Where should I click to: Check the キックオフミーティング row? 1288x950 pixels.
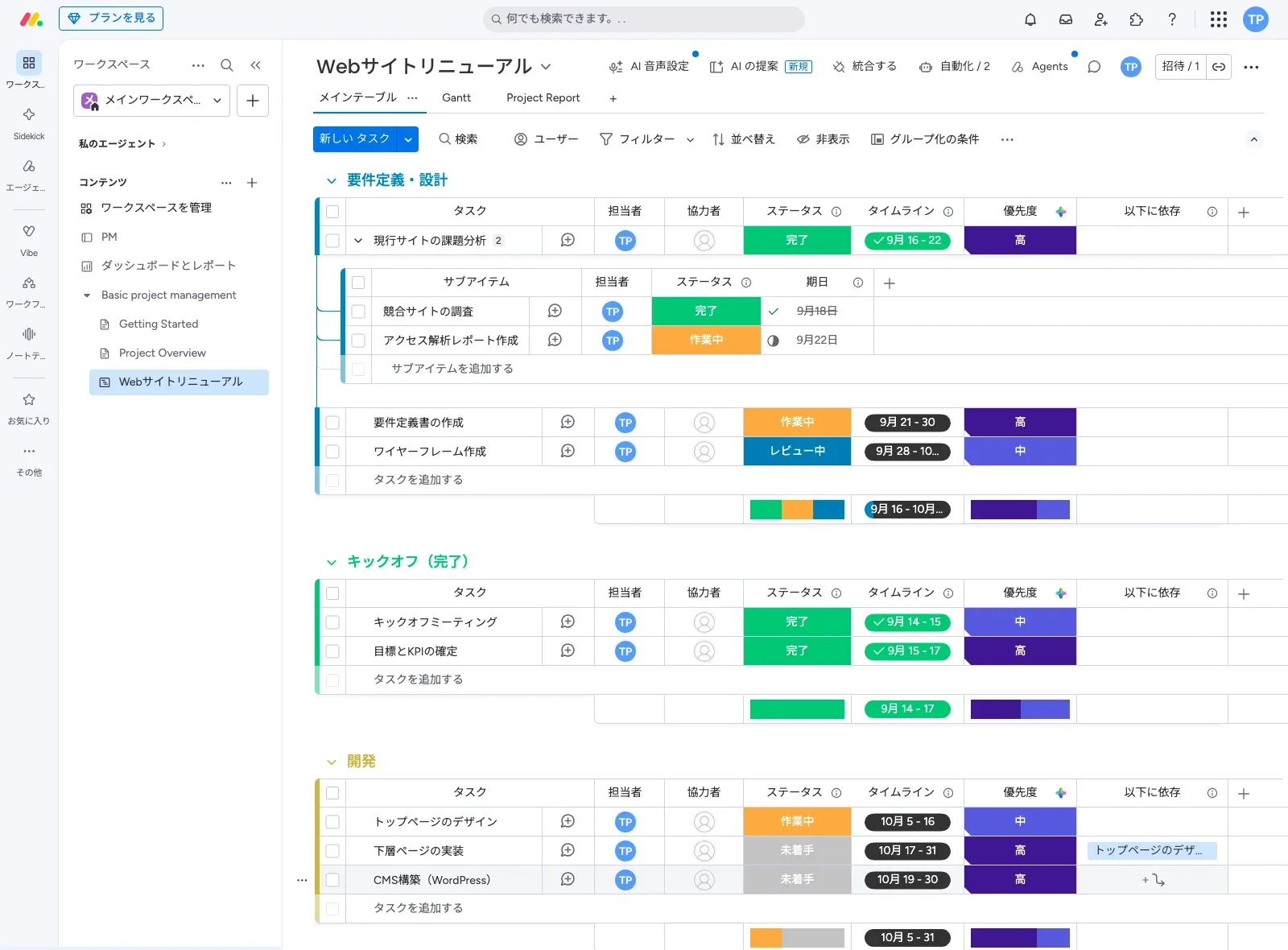332,622
